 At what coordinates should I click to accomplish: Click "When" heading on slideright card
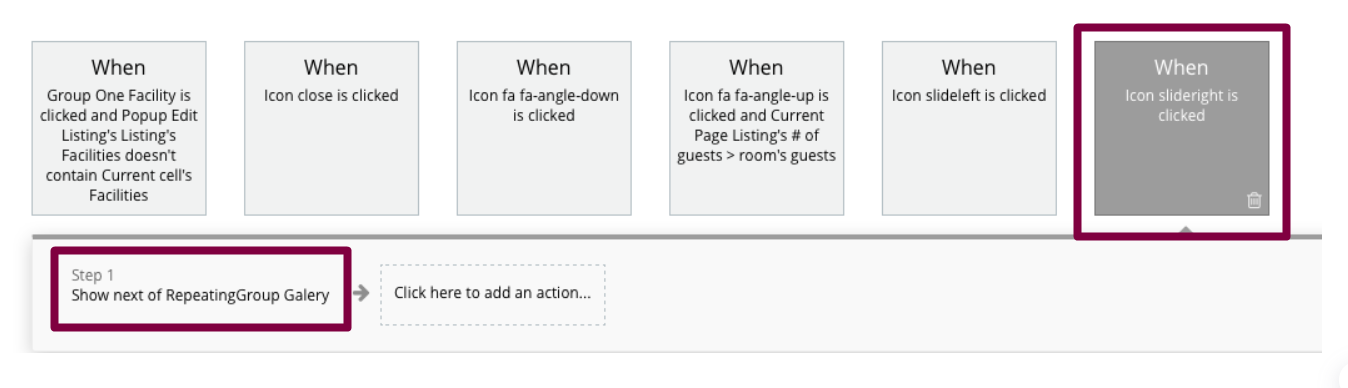(1181, 67)
